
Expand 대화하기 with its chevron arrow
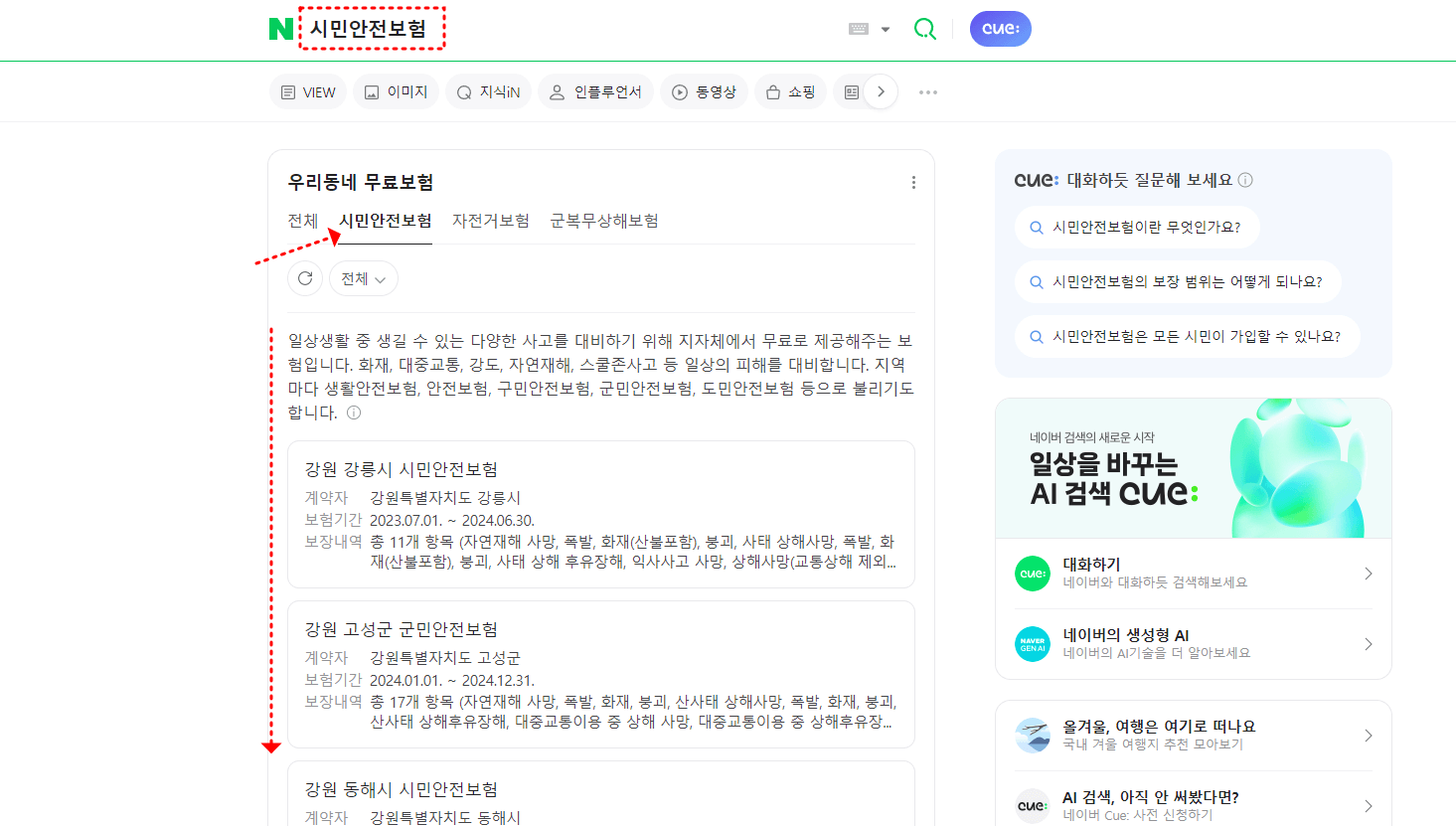(x=1368, y=574)
